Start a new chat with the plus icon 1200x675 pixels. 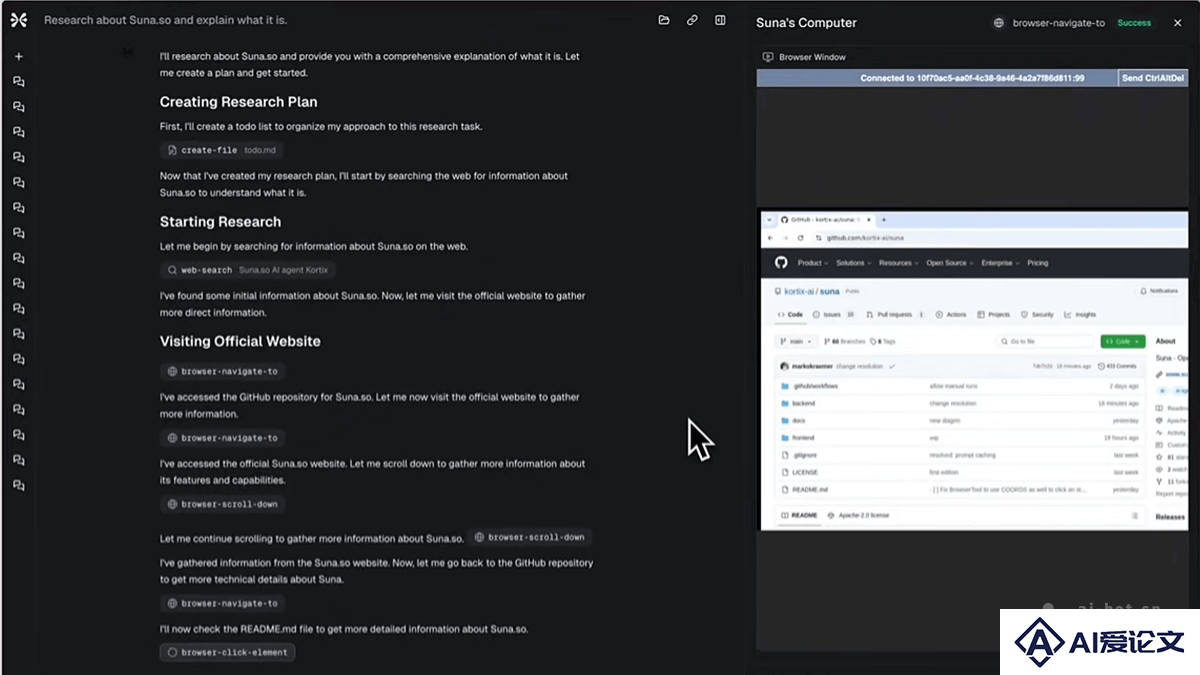[18, 57]
